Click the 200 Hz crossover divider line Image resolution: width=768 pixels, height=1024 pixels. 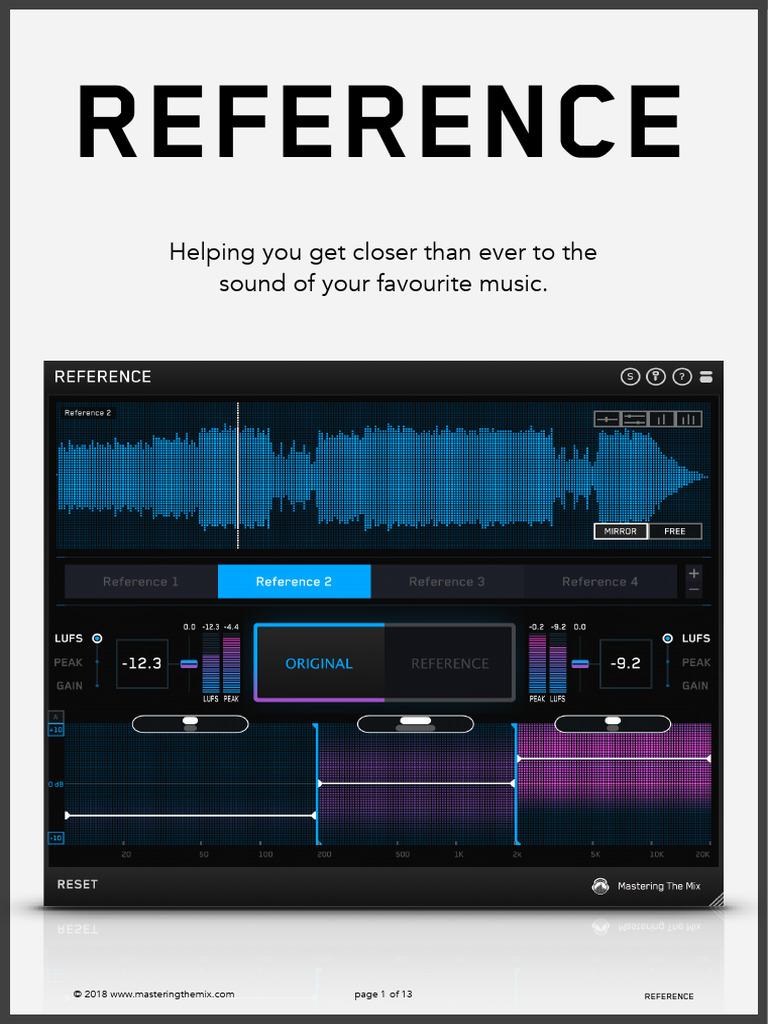pyautogui.click(x=317, y=783)
